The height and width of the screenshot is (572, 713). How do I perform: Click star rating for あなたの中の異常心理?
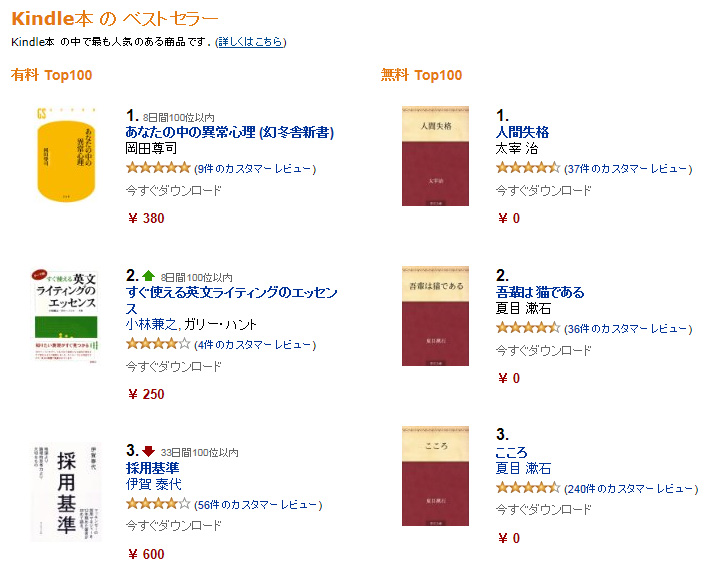click(x=158, y=168)
